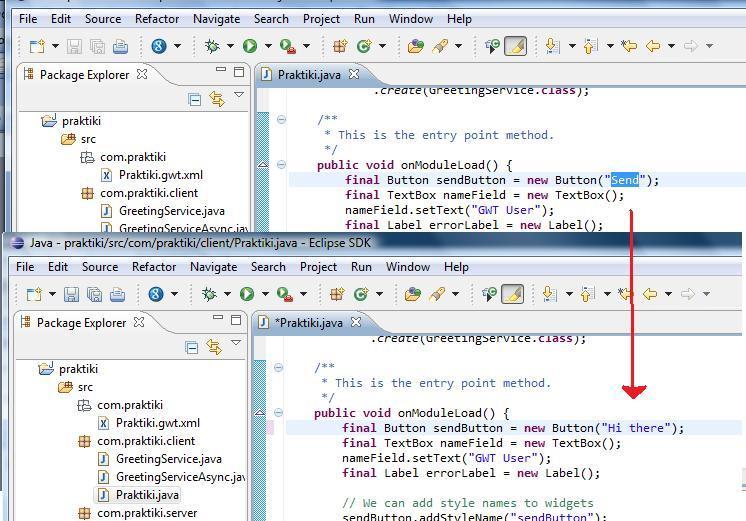
Task: Click the flashlight Search icon in upper window
Action: (x=440, y=46)
